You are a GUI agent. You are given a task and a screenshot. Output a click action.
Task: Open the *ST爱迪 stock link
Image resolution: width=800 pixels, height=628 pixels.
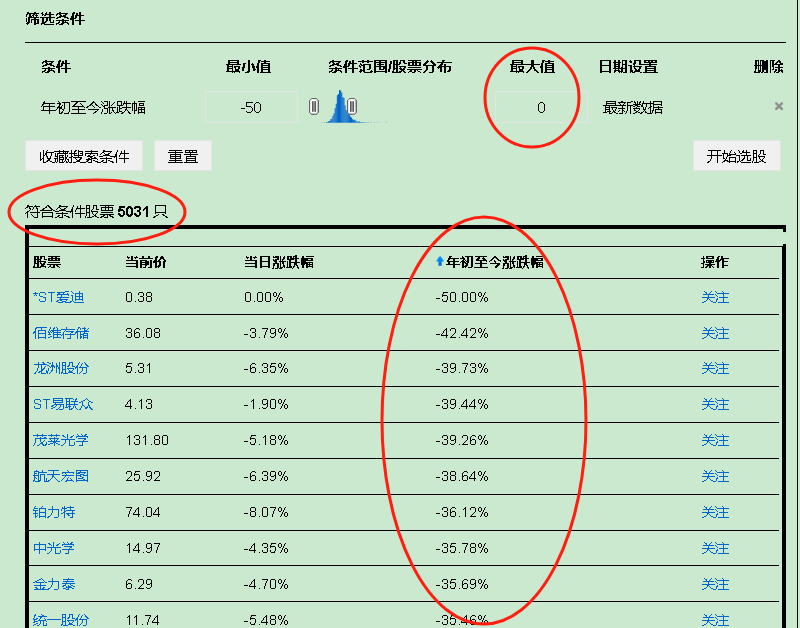[x=58, y=297]
